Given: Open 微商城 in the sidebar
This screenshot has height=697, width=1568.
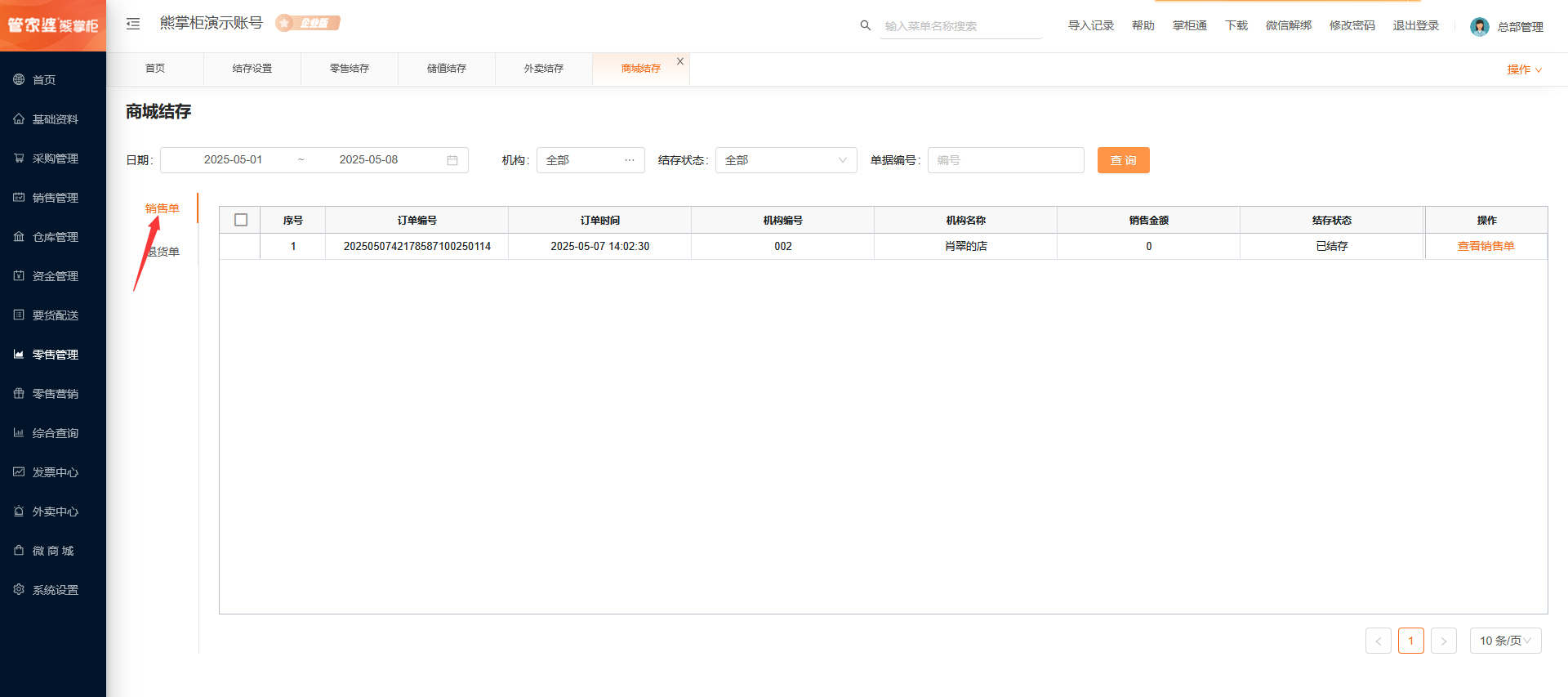Looking at the screenshot, I should (52, 551).
